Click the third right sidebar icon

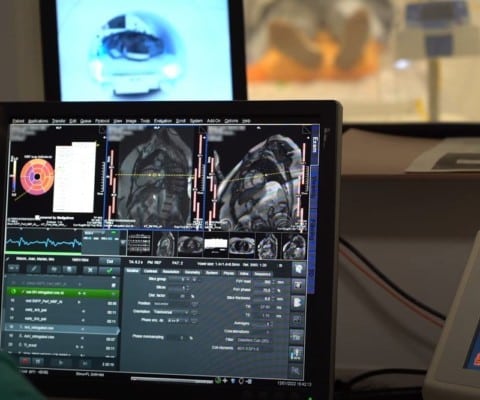point(298,303)
